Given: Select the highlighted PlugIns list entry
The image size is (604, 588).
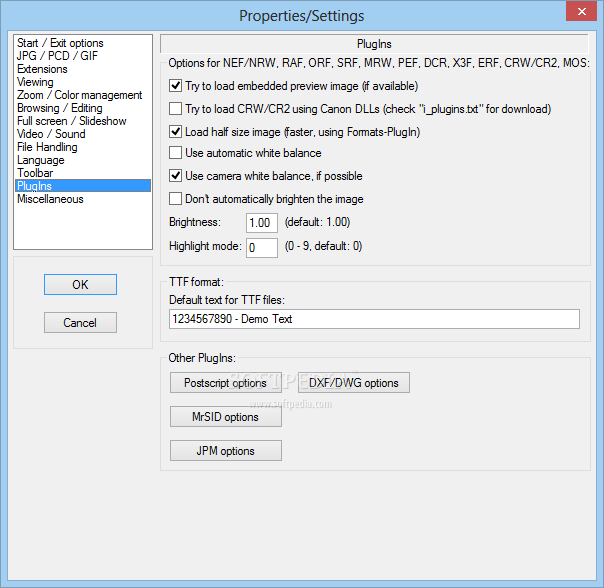Looking at the screenshot, I should (83, 186).
